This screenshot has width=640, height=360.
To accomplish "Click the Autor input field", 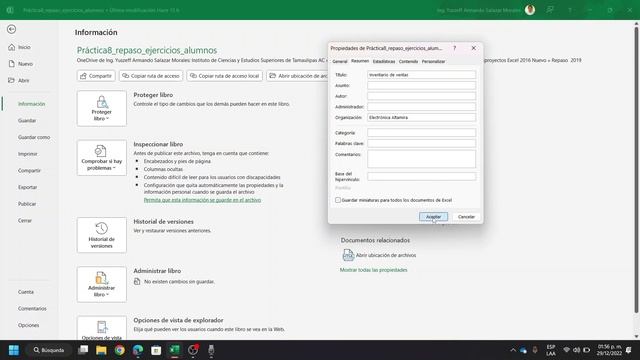I will (x=421, y=96).
